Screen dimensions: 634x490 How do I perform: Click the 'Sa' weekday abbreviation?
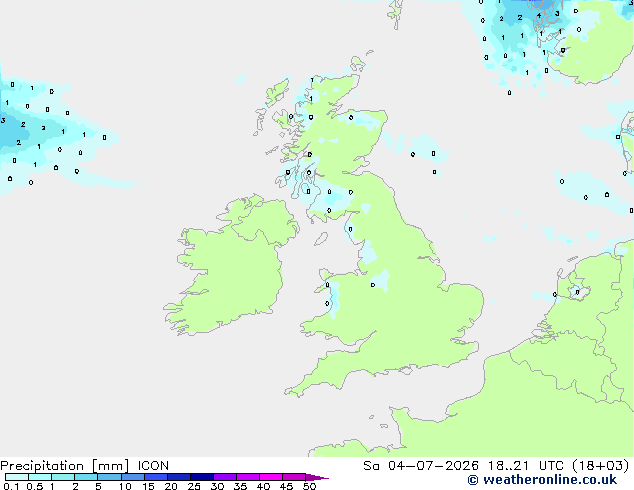371,466
